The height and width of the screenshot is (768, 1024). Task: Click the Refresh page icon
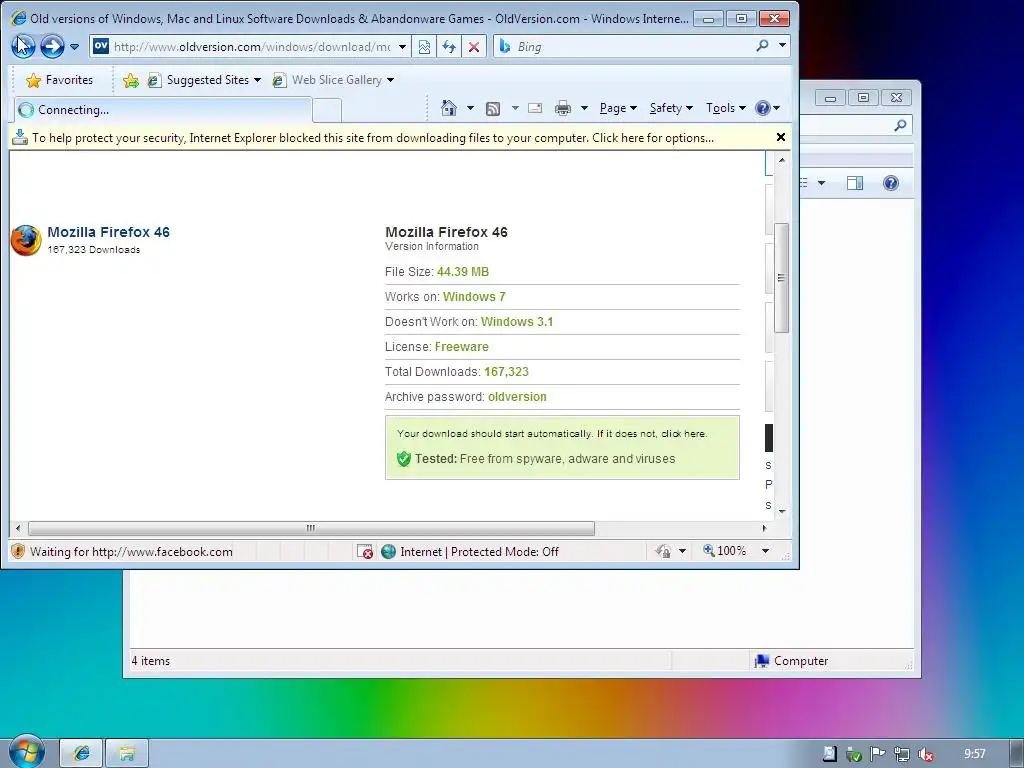(x=449, y=47)
